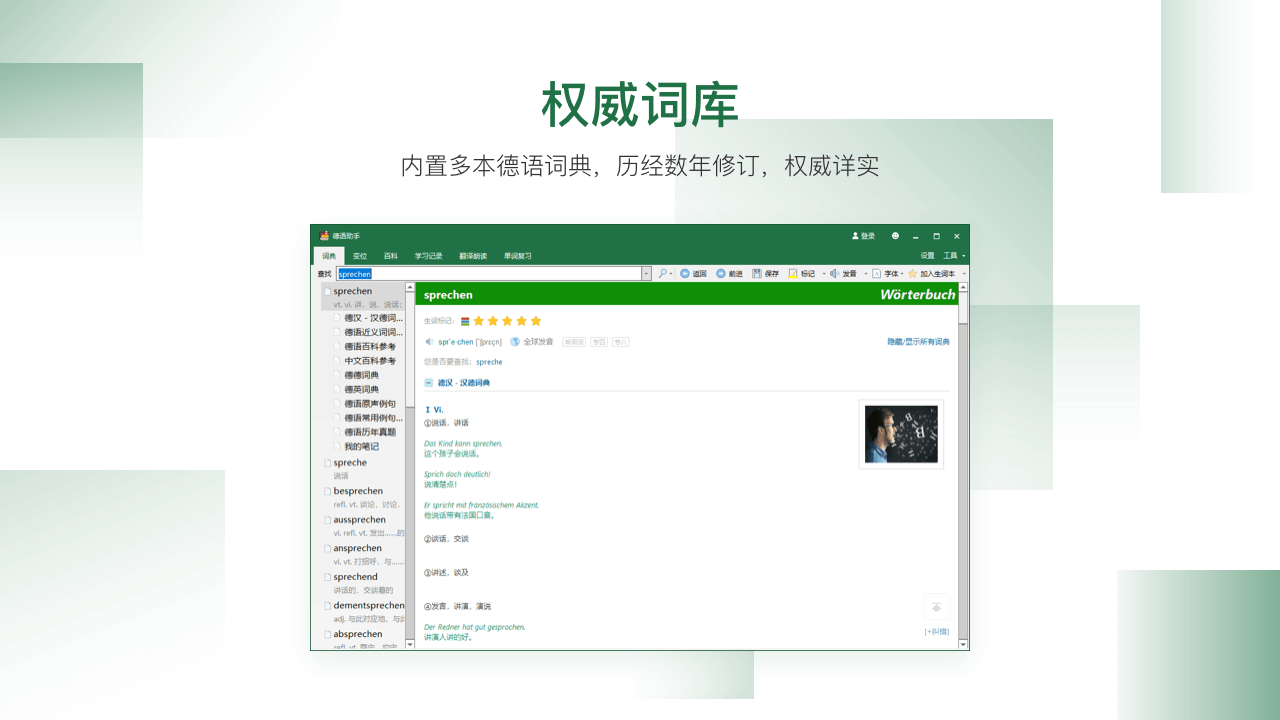Image resolution: width=1280 pixels, height=720 pixels.
Task: Add word with 加入生词本 star icon
Action: (x=912, y=274)
